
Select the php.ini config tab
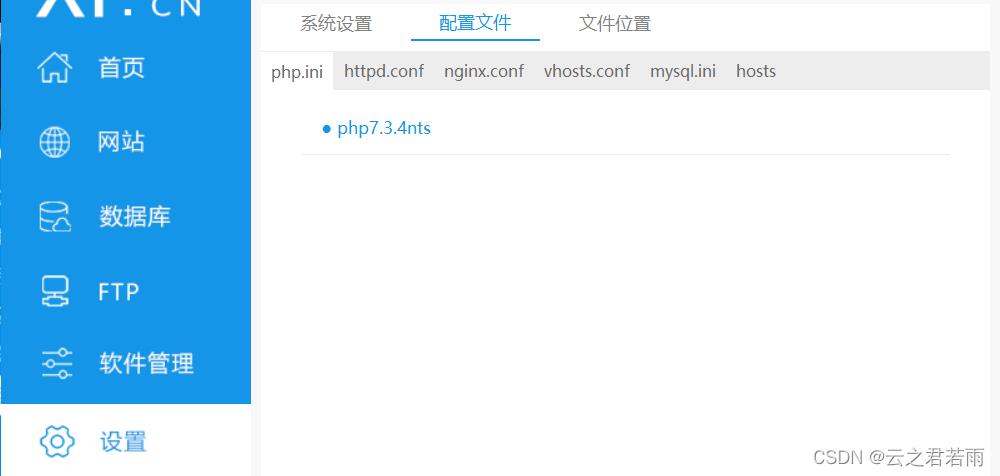[297, 71]
